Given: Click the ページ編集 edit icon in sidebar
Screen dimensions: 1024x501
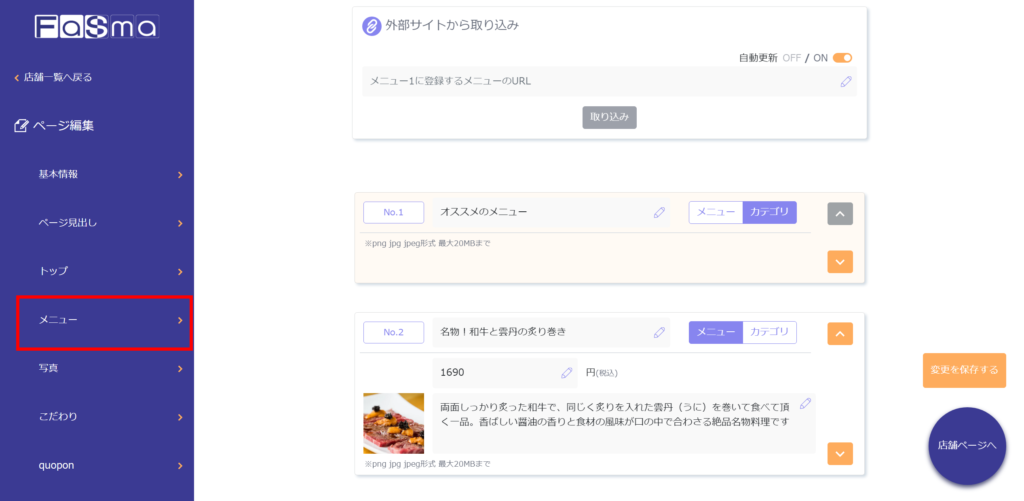Looking at the screenshot, I should coord(22,126).
